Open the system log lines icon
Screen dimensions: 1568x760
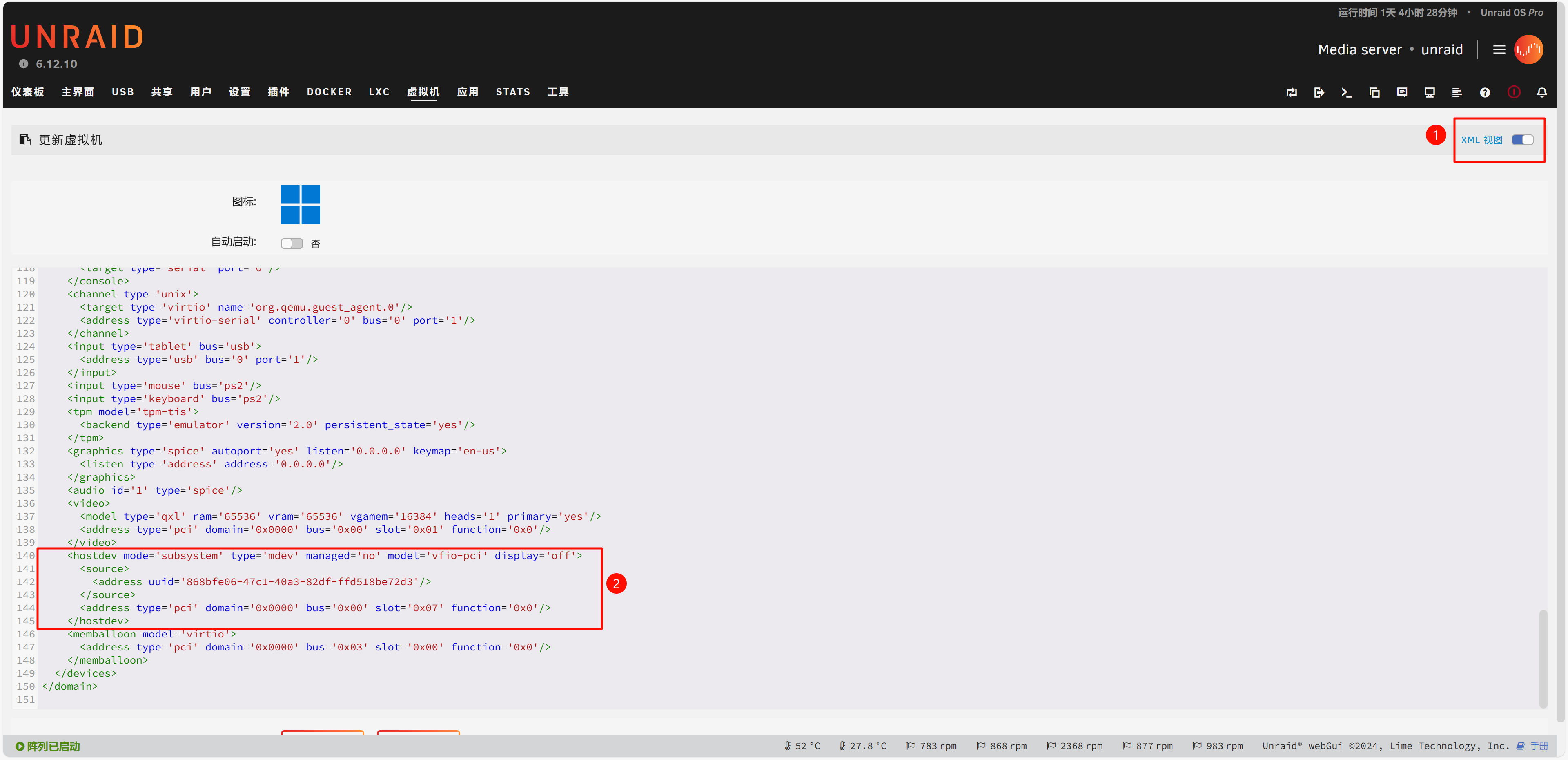[x=1457, y=93]
